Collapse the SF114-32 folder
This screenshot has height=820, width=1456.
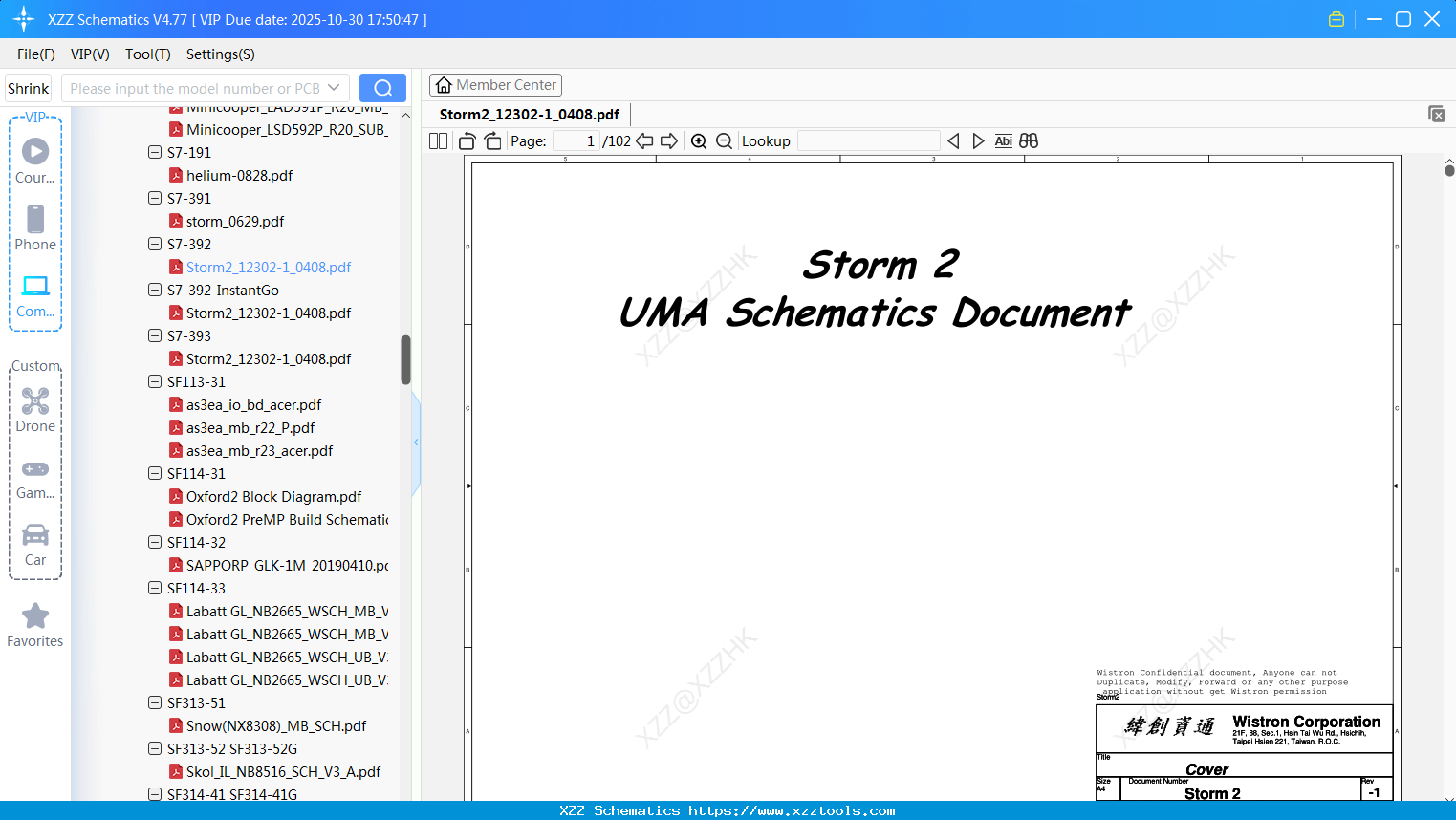click(155, 542)
